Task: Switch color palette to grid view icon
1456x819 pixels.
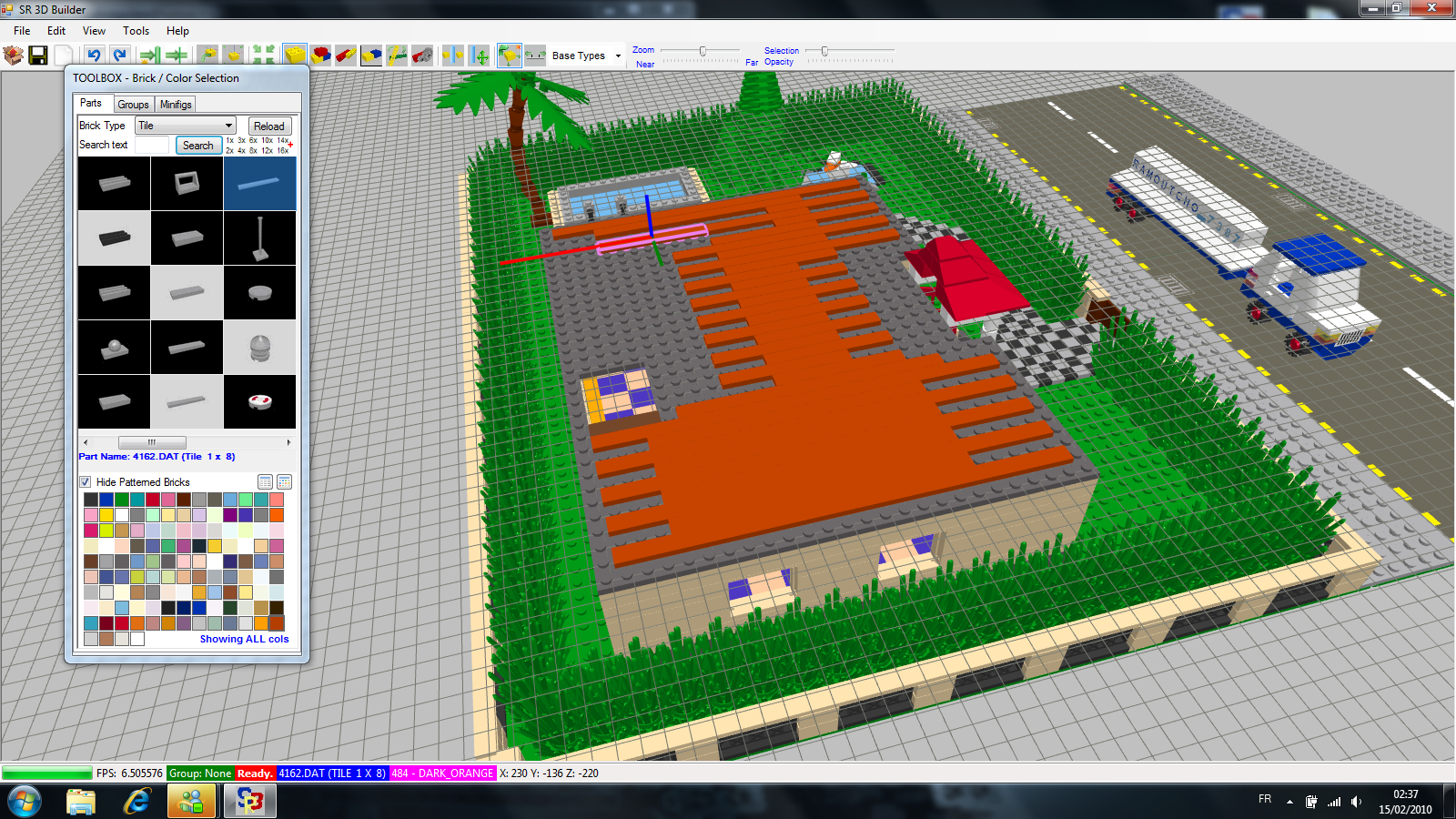Action: pos(284,481)
